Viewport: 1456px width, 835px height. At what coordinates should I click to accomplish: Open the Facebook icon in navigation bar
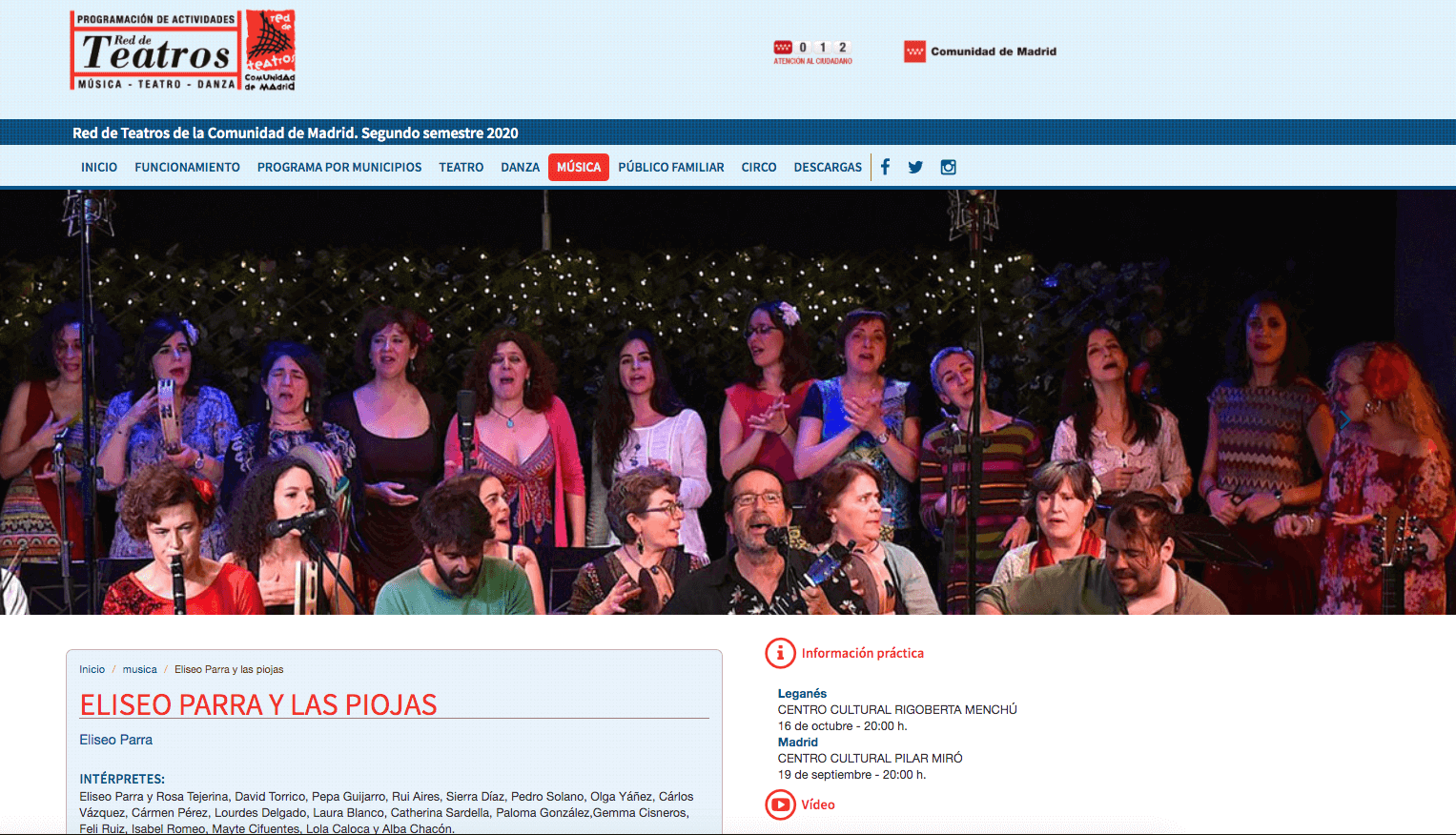click(x=885, y=167)
